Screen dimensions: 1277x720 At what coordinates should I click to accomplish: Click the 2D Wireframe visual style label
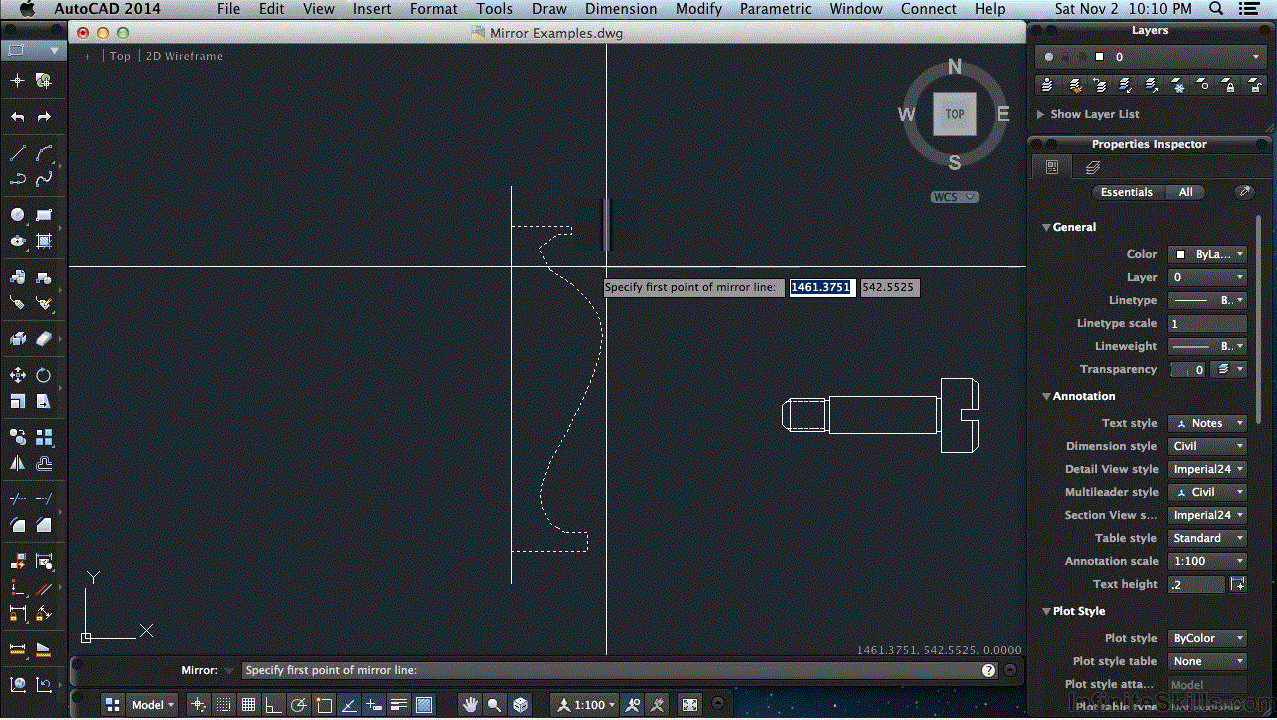[184, 56]
